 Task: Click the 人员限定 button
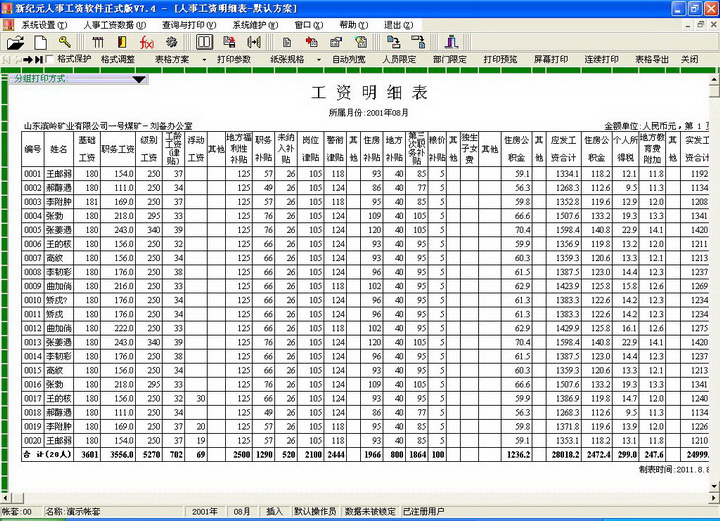pos(398,60)
